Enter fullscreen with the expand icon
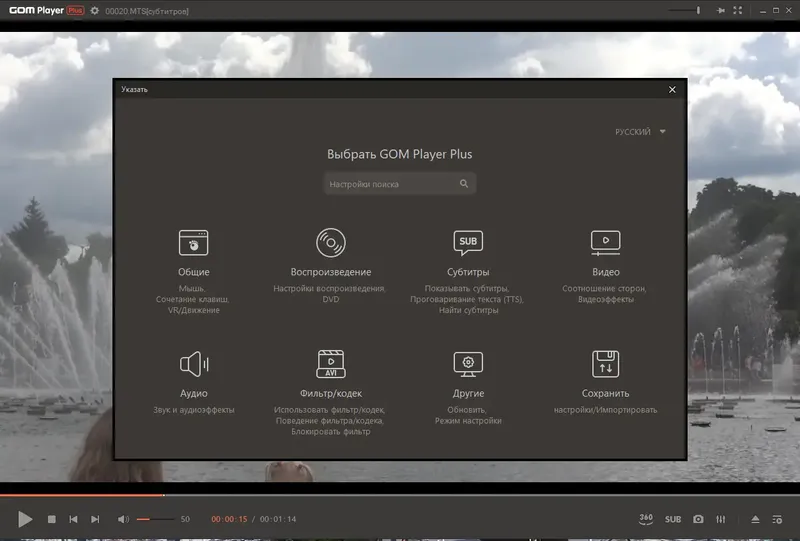 pyautogui.click(x=737, y=10)
